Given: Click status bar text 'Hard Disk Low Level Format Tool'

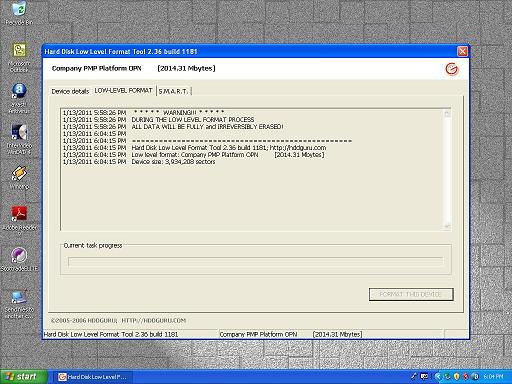Looking at the screenshot, I should [x=111, y=334].
